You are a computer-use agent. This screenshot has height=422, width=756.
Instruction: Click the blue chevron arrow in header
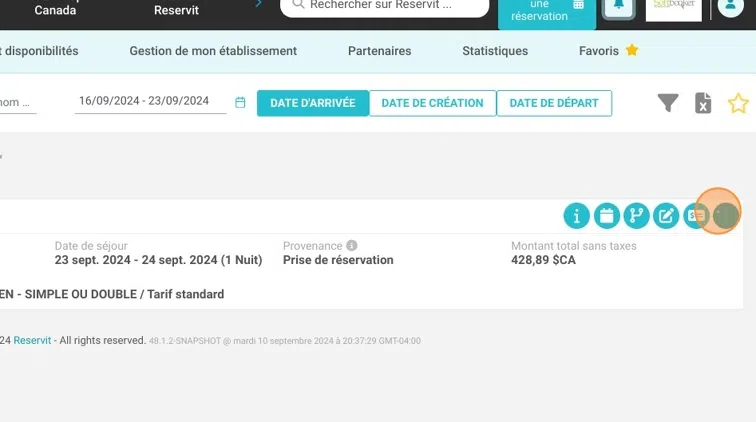click(x=259, y=4)
